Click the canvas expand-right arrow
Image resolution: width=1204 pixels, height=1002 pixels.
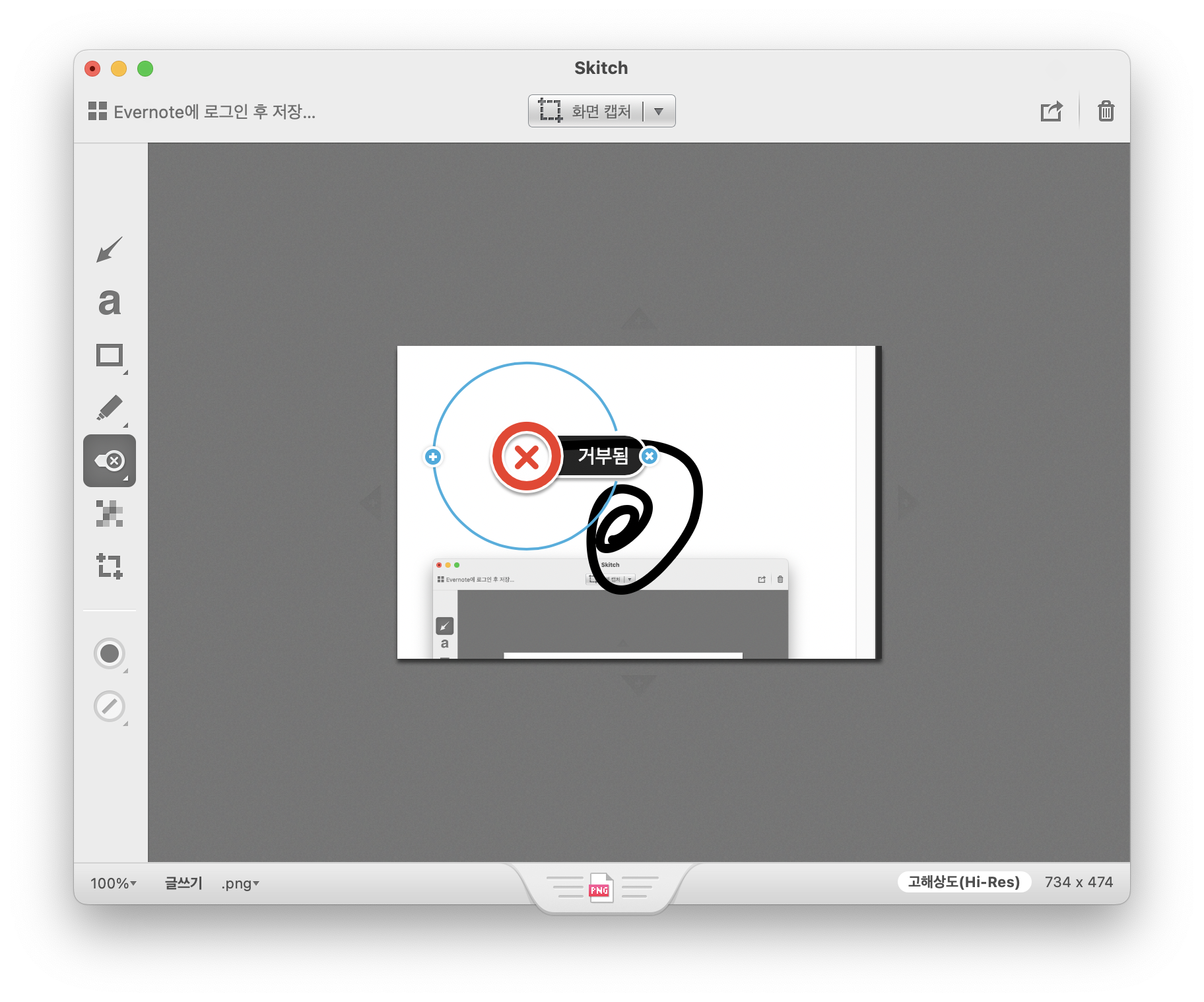908,502
